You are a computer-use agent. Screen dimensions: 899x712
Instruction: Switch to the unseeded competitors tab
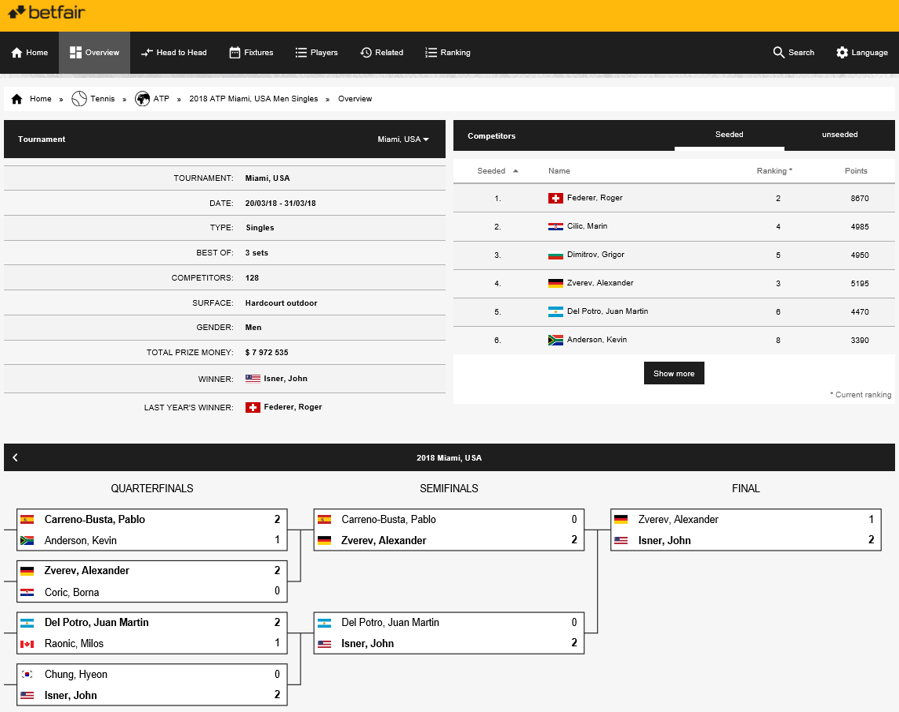point(839,134)
